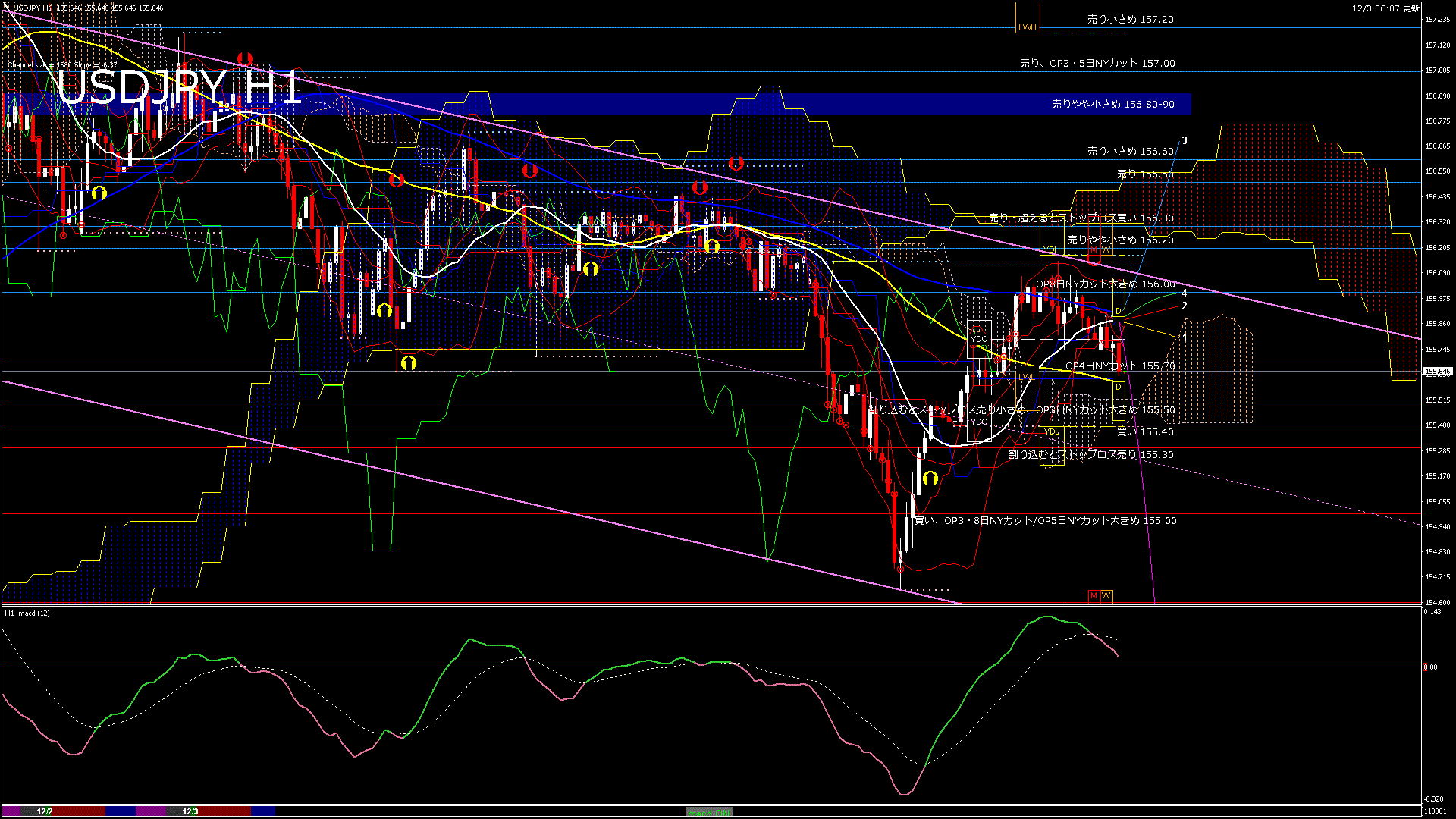Click the yellow lock icon near the 155.17 level
1456x819 pixels.
click(931, 478)
